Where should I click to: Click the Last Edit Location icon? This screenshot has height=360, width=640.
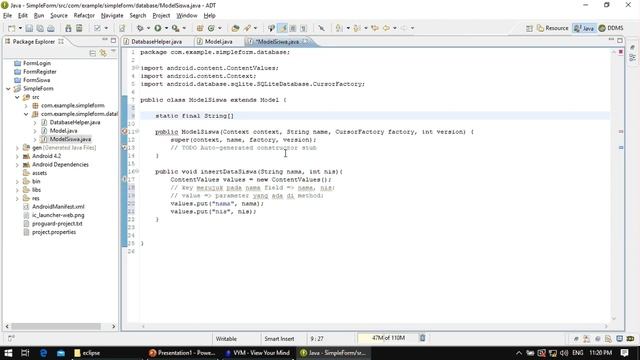pos(375,28)
